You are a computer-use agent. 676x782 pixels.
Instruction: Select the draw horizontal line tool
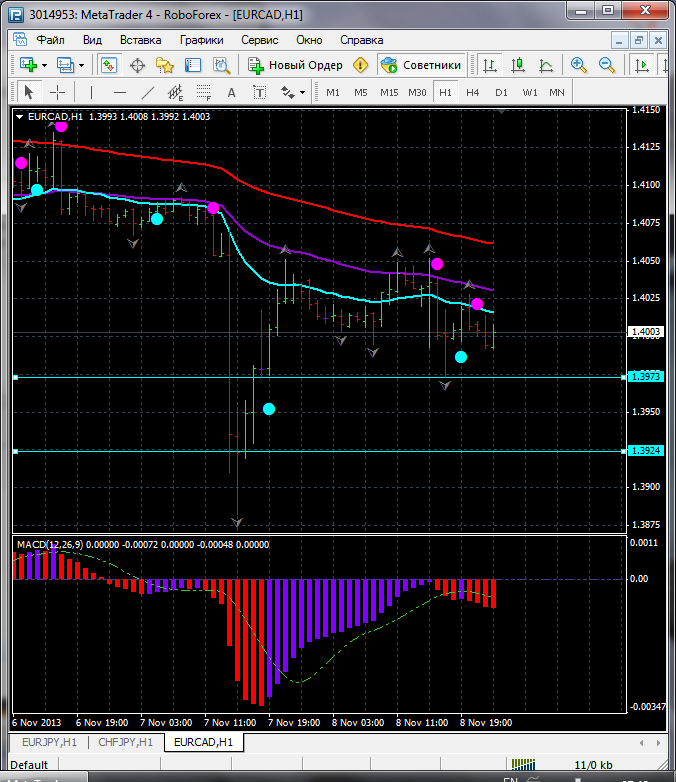(x=120, y=92)
